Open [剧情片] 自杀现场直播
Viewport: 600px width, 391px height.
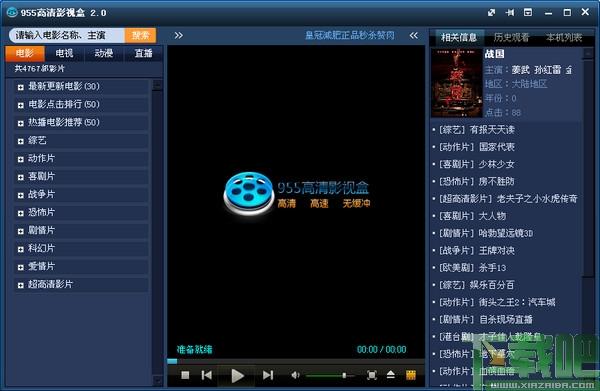(x=486, y=319)
